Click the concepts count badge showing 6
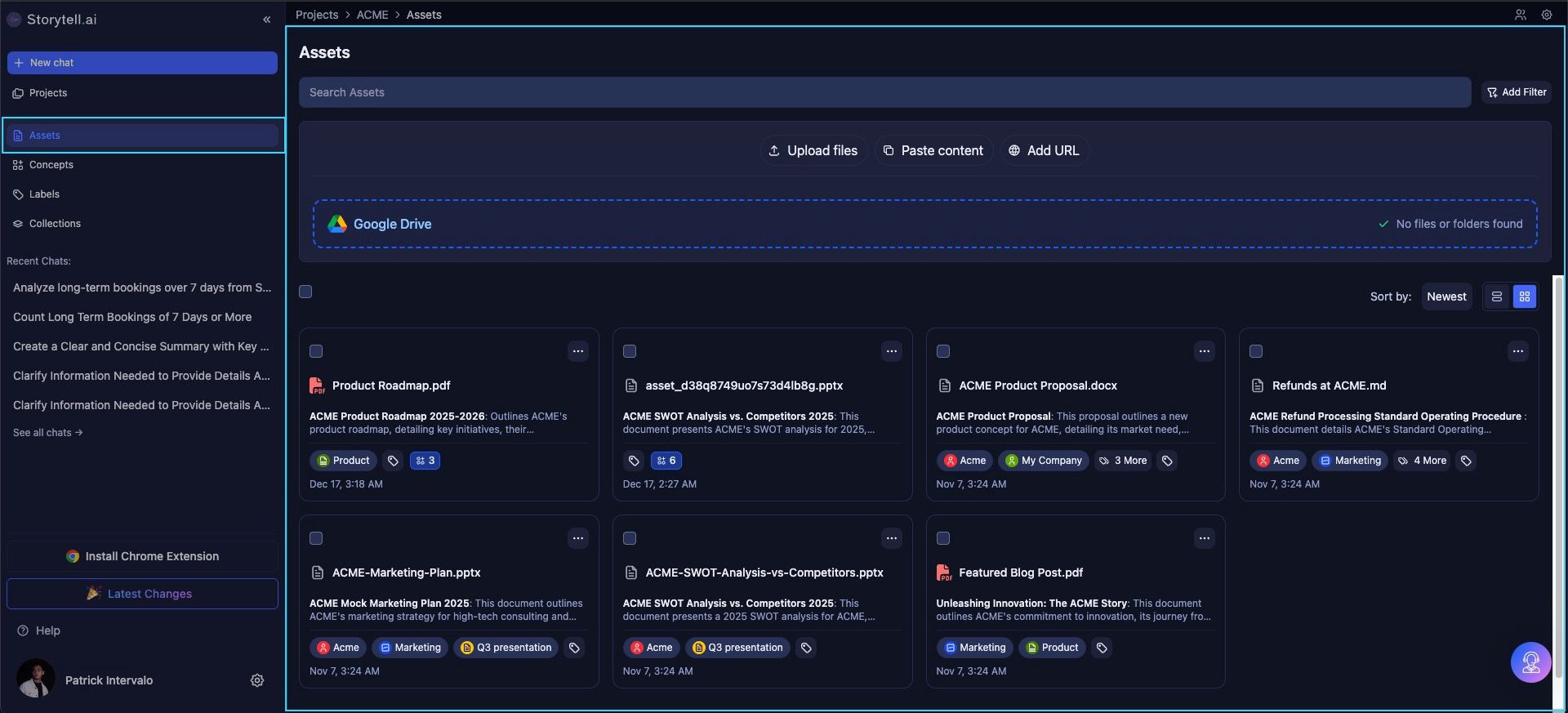 [x=666, y=461]
